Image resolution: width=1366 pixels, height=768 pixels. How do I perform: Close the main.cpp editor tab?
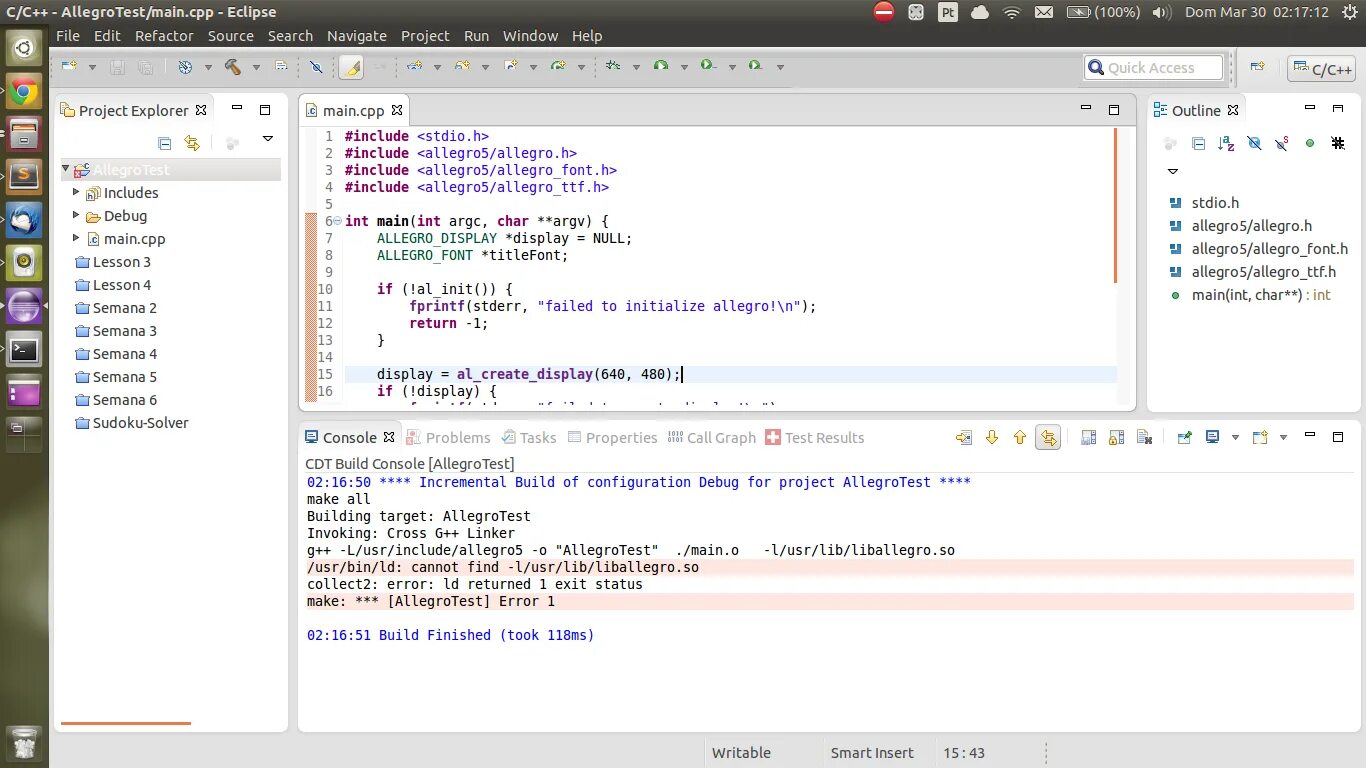pyautogui.click(x=397, y=110)
